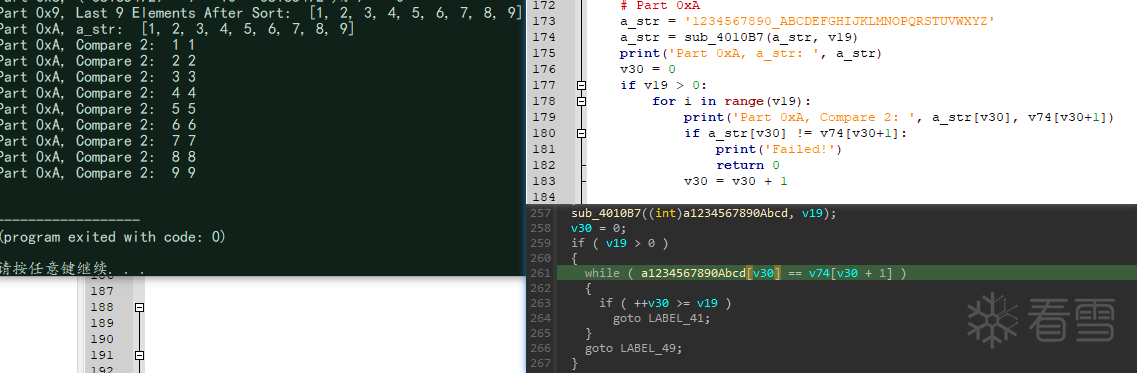Click 'v30 = 0' line in Python editor
Screen dimensions: 1137x373
coord(648,70)
